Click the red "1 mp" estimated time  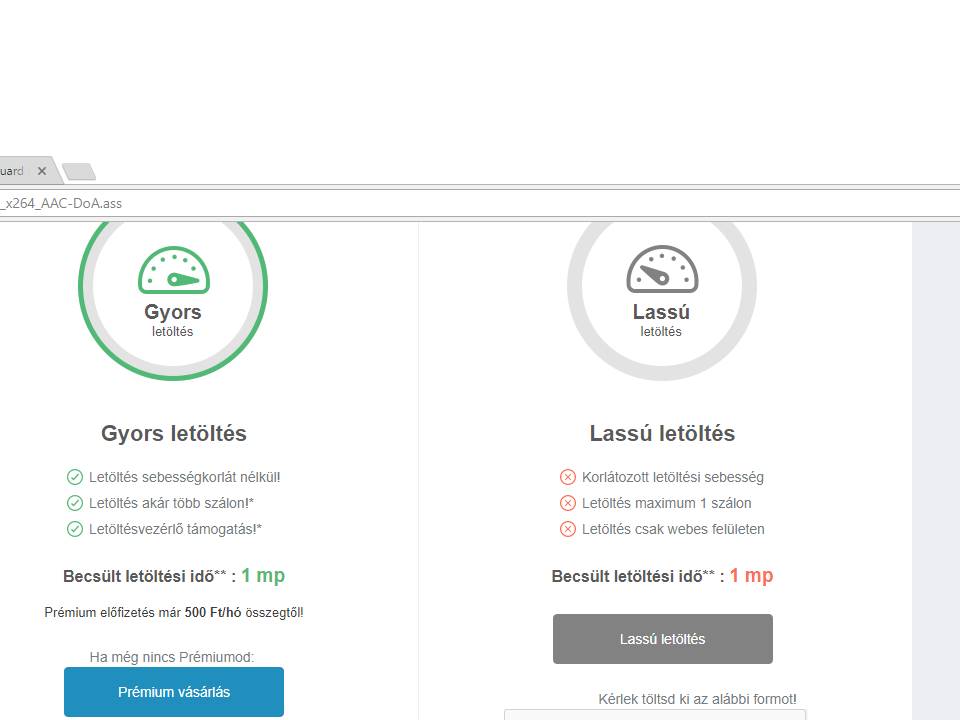pos(751,576)
